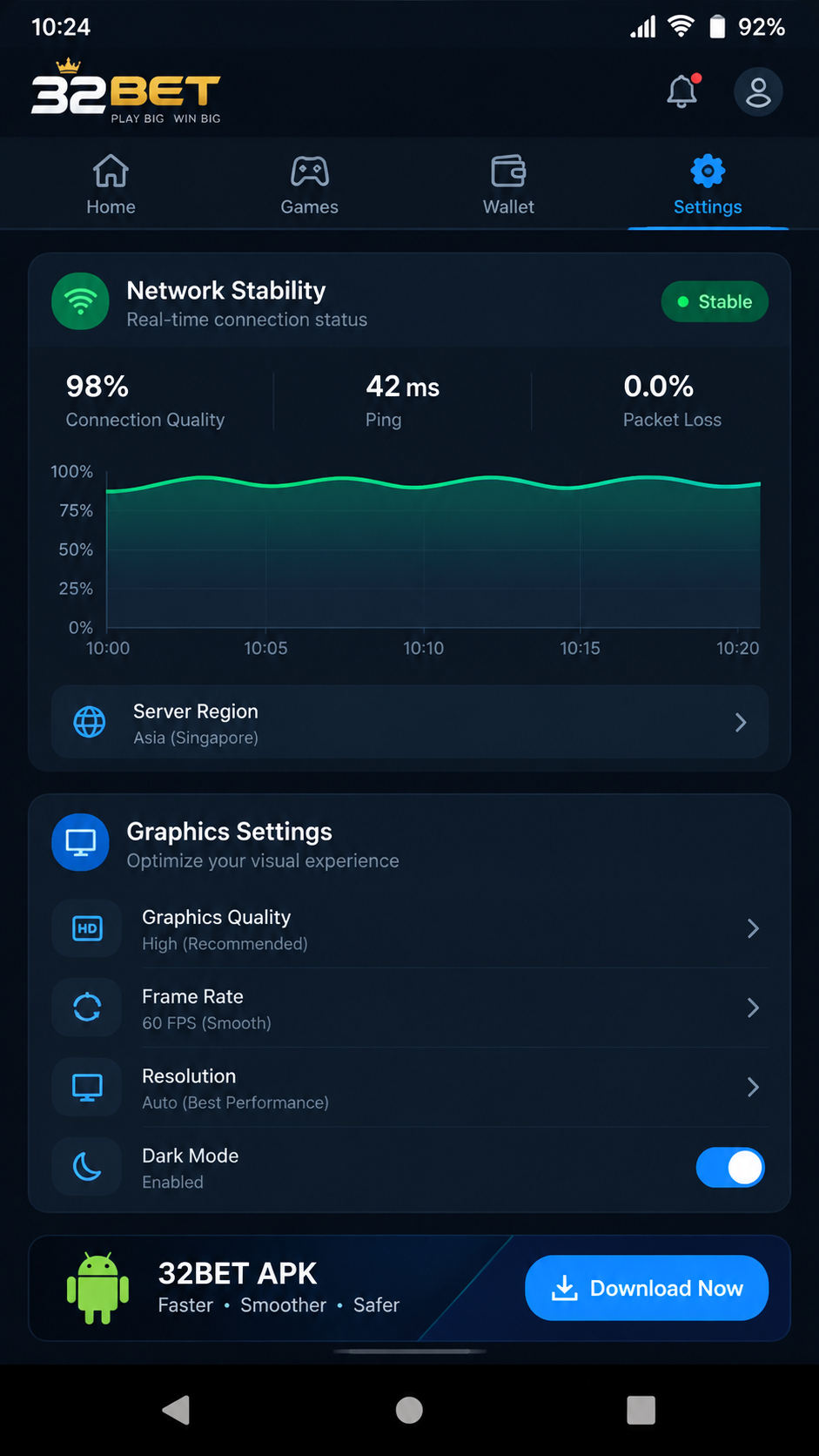Click the green Network Stability wifi icon
The width and height of the screenshot is (819, 1456).
tap(80, 301)
